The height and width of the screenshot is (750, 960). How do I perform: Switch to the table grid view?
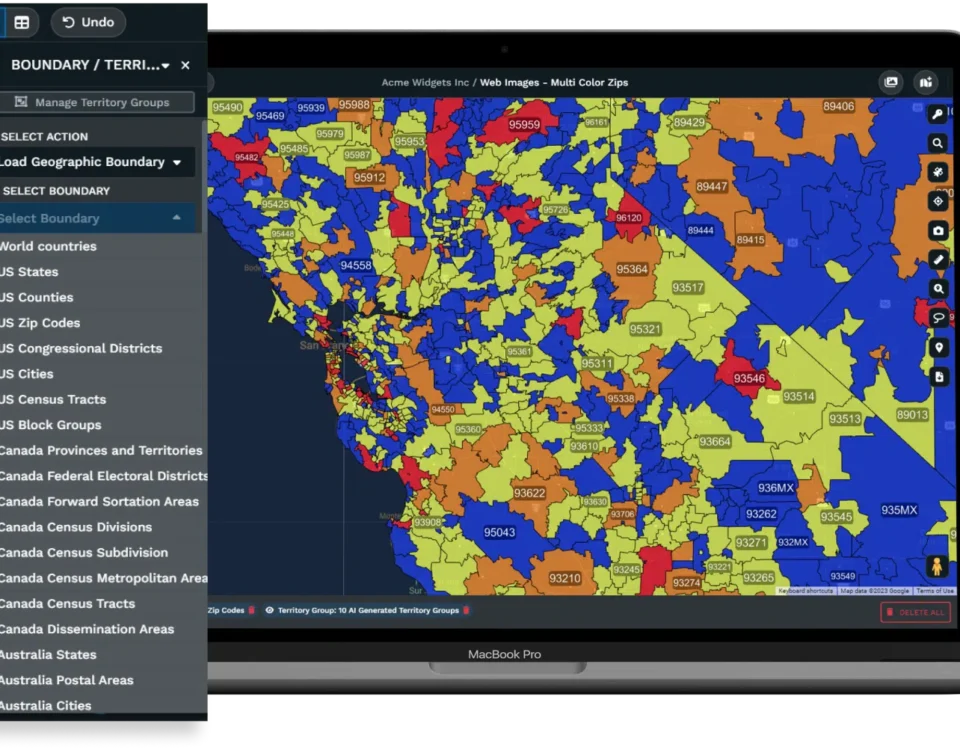click(x=21, y=22)
